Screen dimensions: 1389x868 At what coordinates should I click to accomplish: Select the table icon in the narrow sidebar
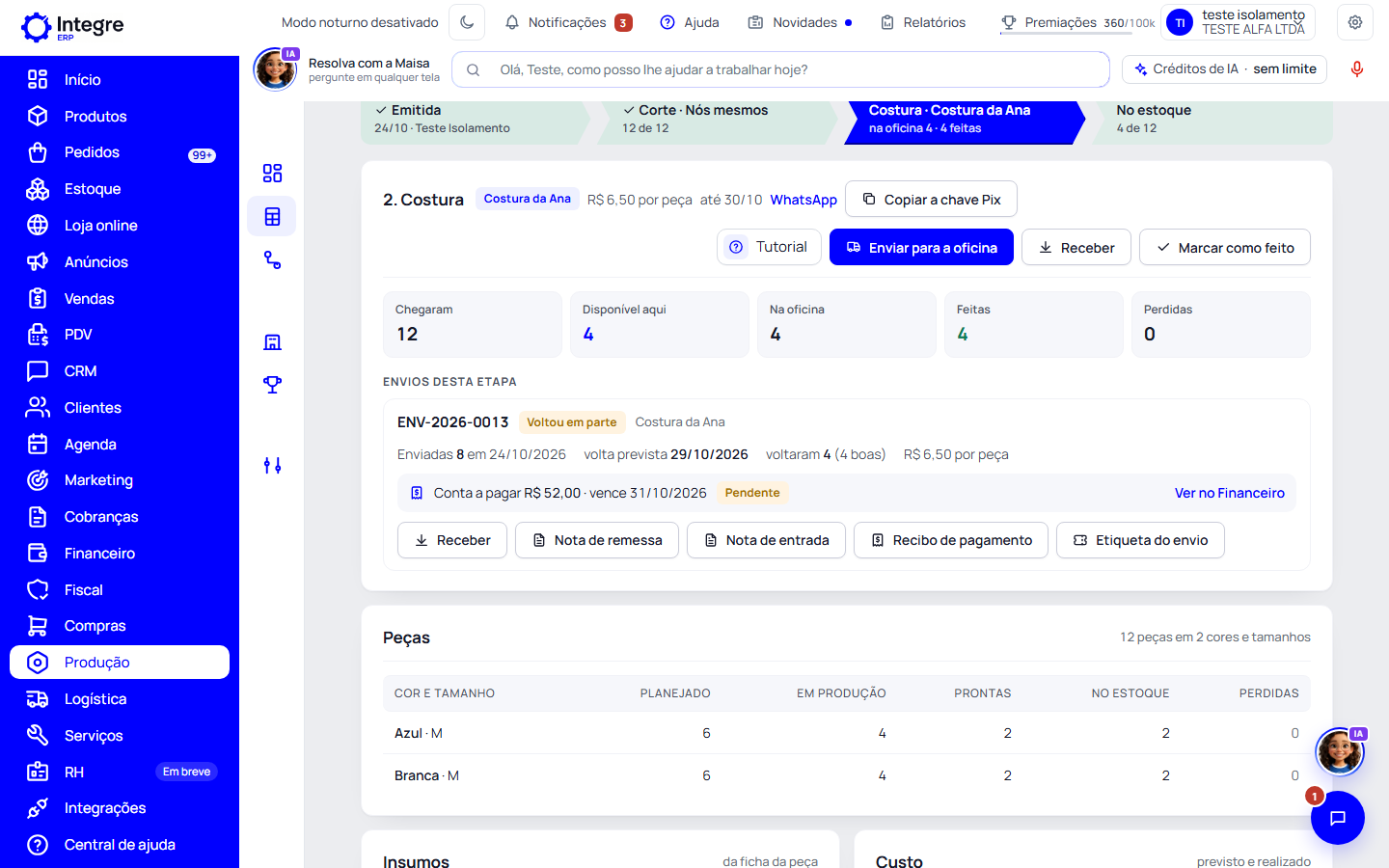tap(272, 217)
